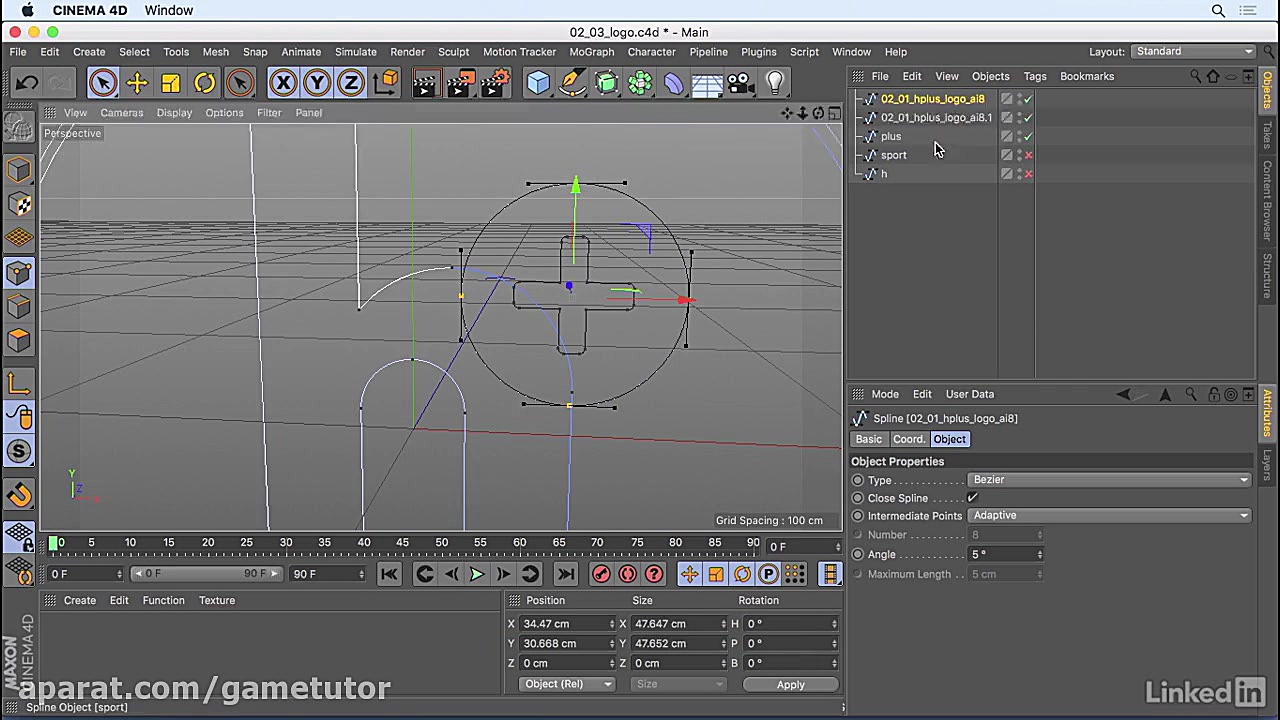Click the Cube primitive icon
The width and height of the screenshot is (1280, 720).
pyautogui.click(x=538, y=83)
